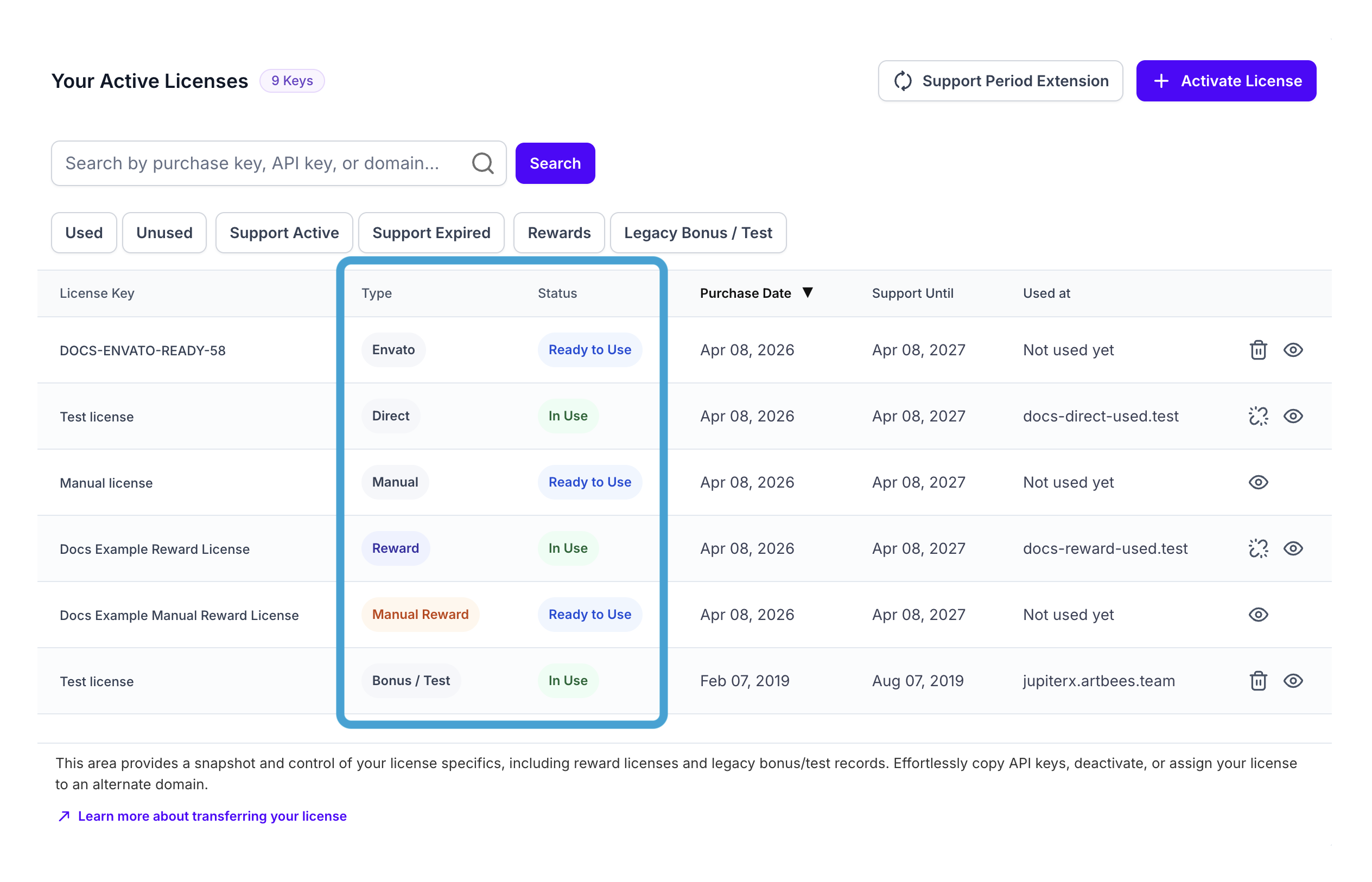1372x882 pixels.
Task: Click the external arrow icon beside Learn more
Action: (64, 816)
